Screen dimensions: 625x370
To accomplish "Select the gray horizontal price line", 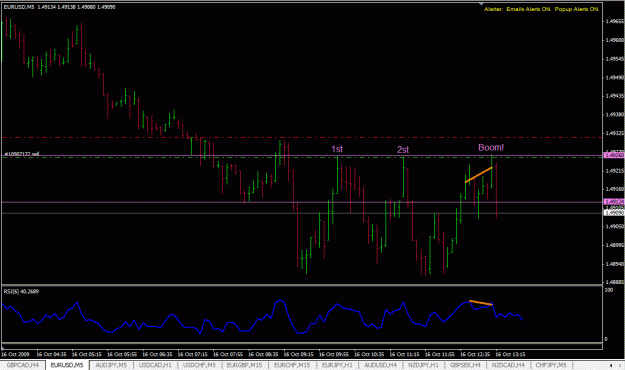I will click(302, 213).
